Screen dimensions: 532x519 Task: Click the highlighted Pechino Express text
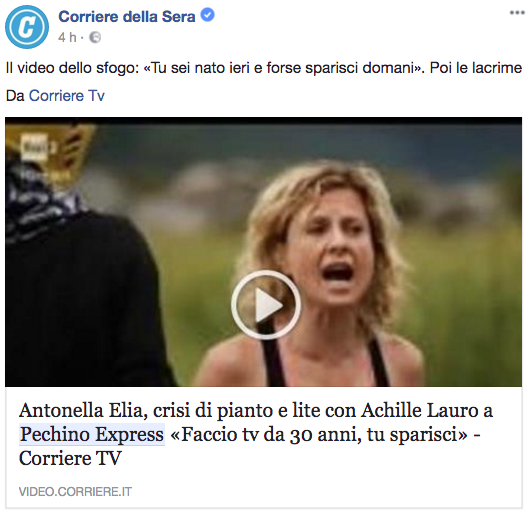point(92,435)
